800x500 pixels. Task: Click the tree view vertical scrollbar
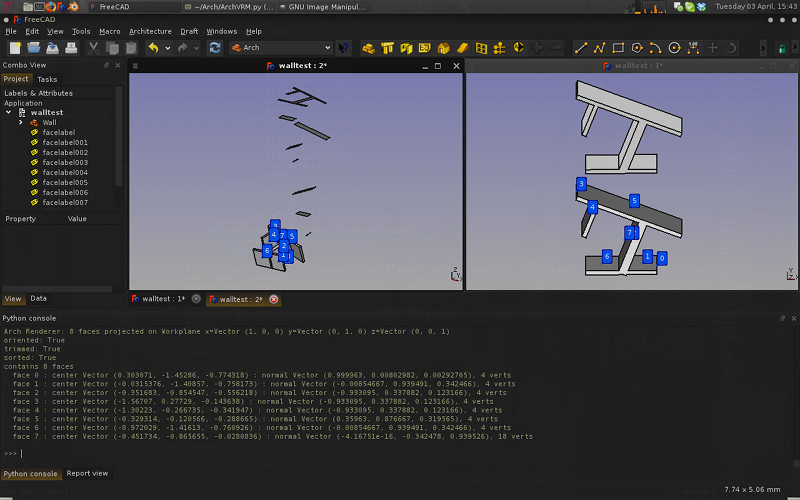coord(119,137)
